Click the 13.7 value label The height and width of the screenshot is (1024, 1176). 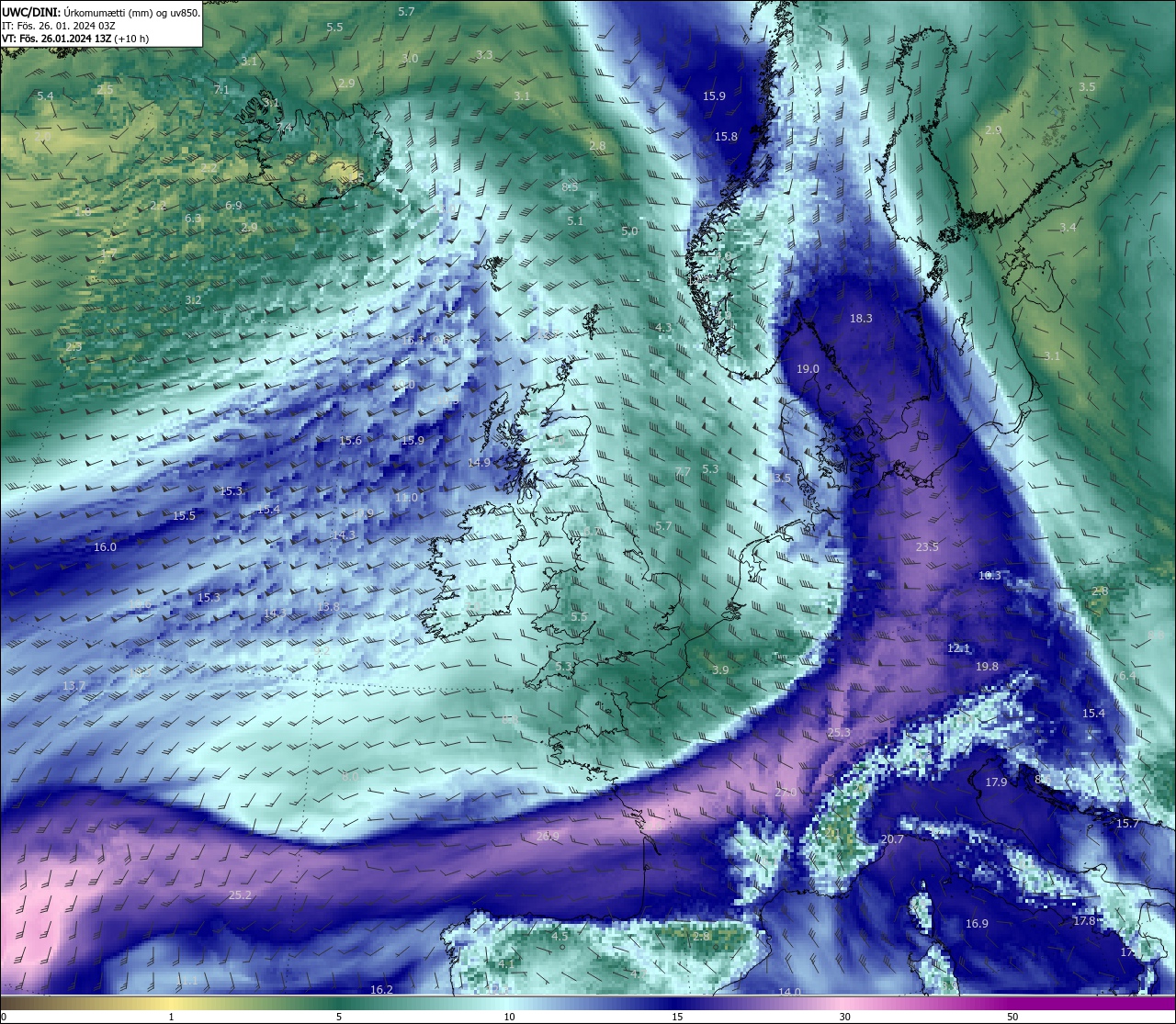(x=73, y=687)
